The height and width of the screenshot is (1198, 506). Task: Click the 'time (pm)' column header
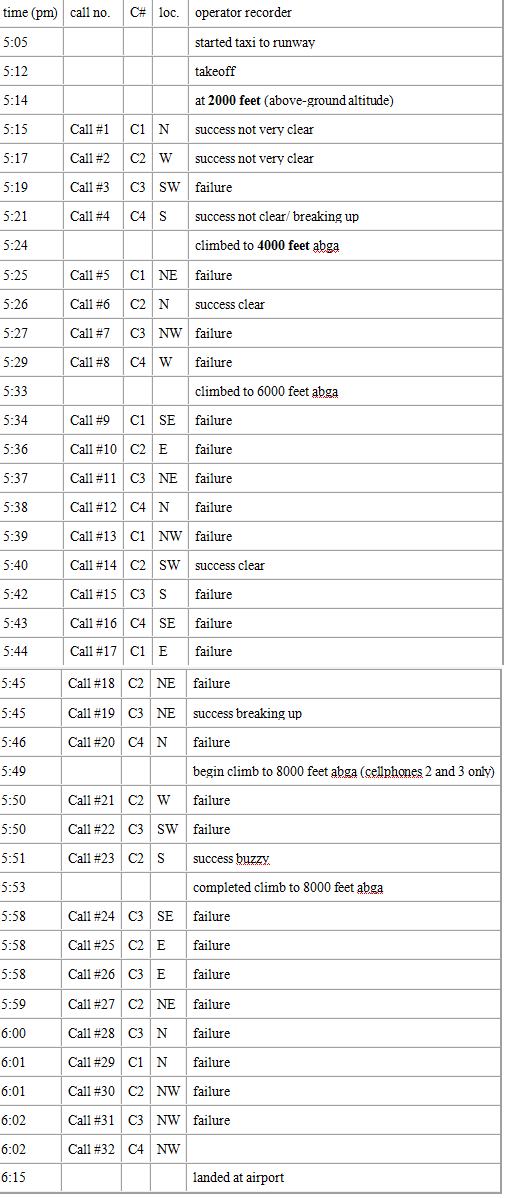tap(31, 13)
